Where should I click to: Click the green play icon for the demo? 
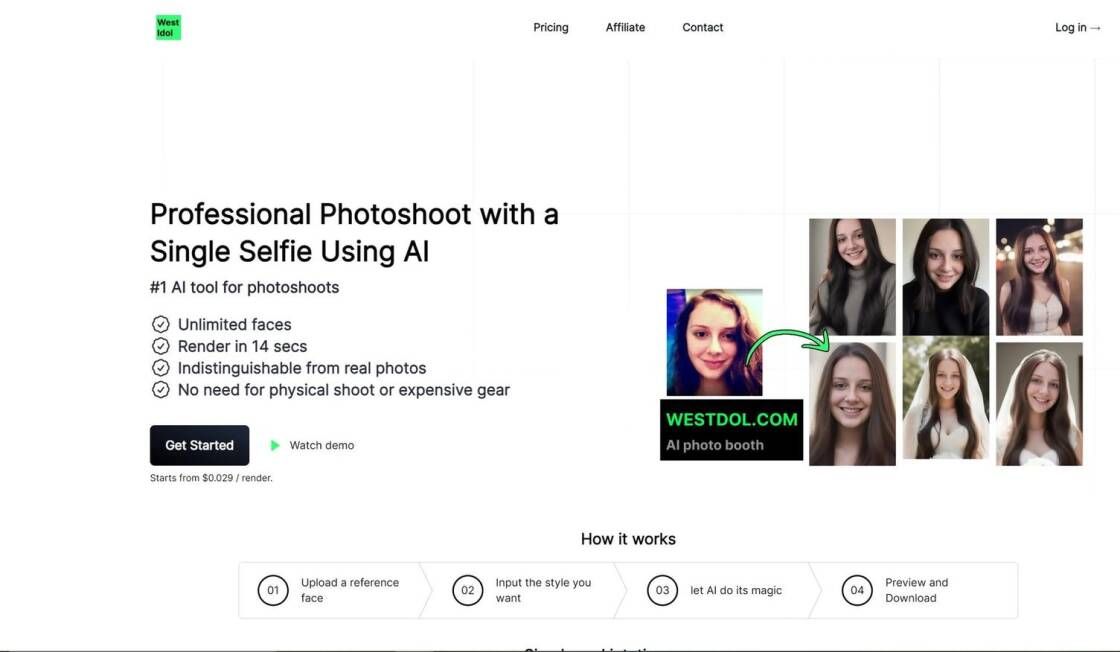pos(275,445)
